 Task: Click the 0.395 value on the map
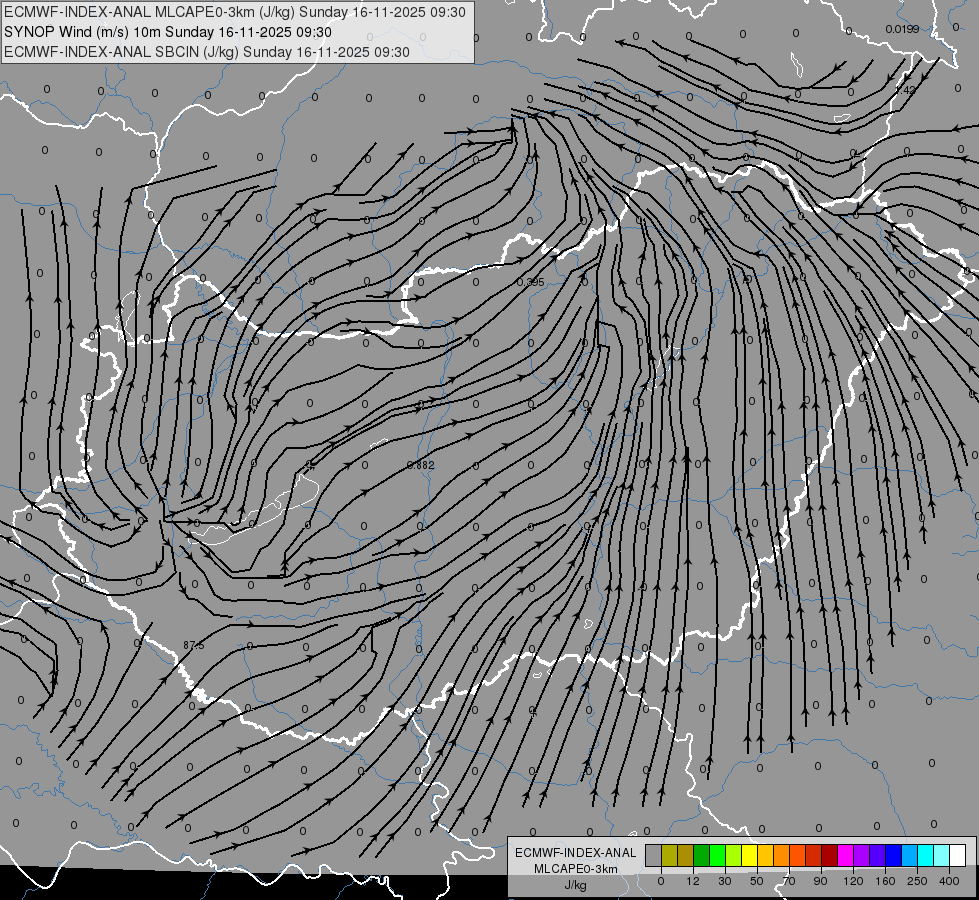point(531,282)
